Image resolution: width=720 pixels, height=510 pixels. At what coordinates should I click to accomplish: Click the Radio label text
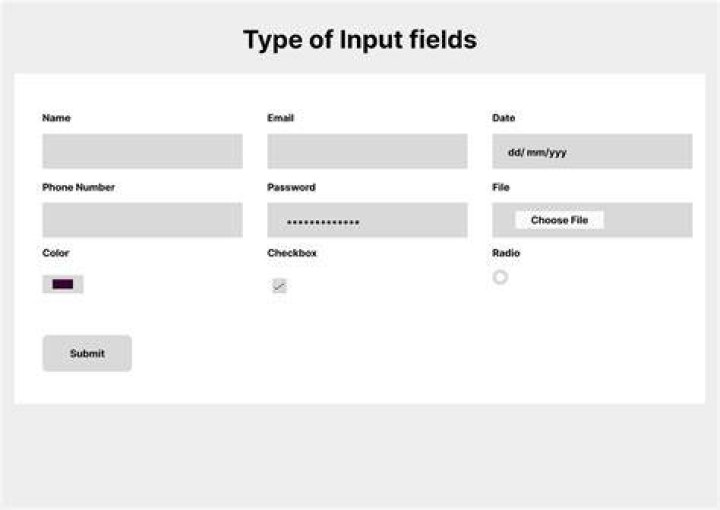pyautogui.click(x=506, y=253)
